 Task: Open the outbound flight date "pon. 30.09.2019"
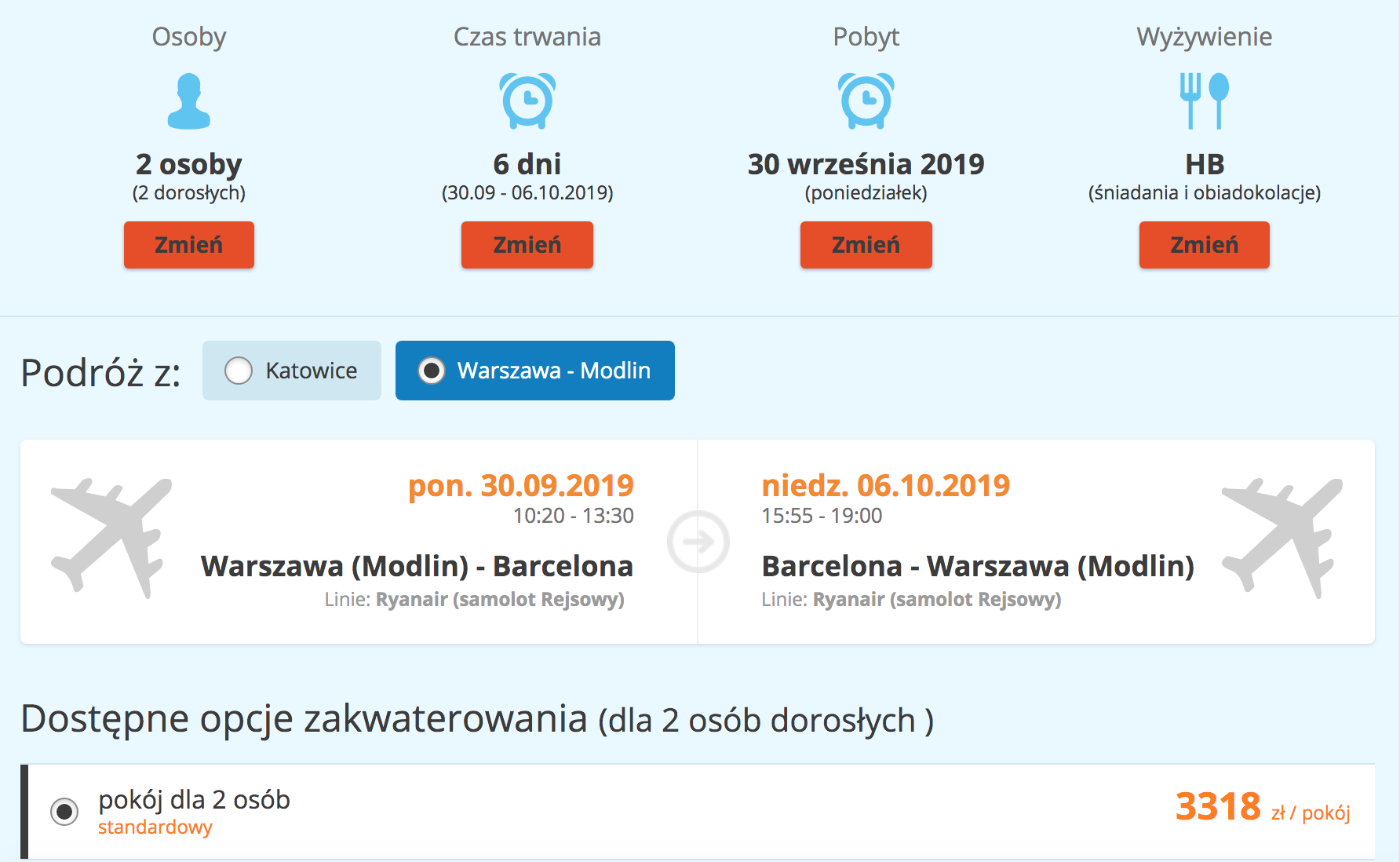point(520,485)
